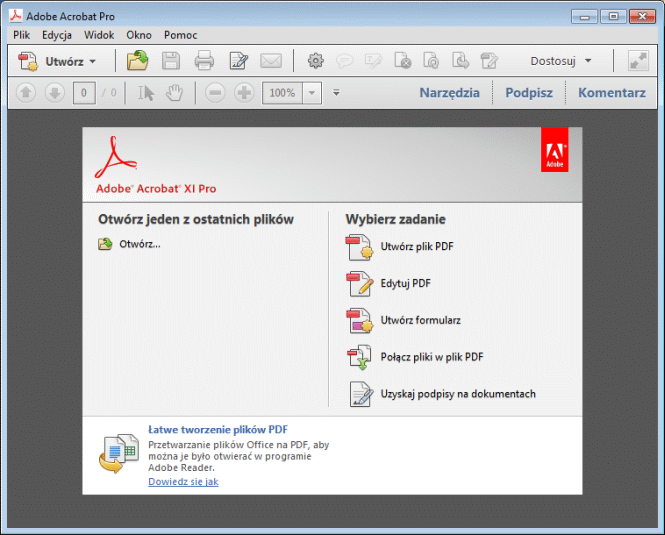
Task: Select the Hand pan tool
Action: point(174,92)
